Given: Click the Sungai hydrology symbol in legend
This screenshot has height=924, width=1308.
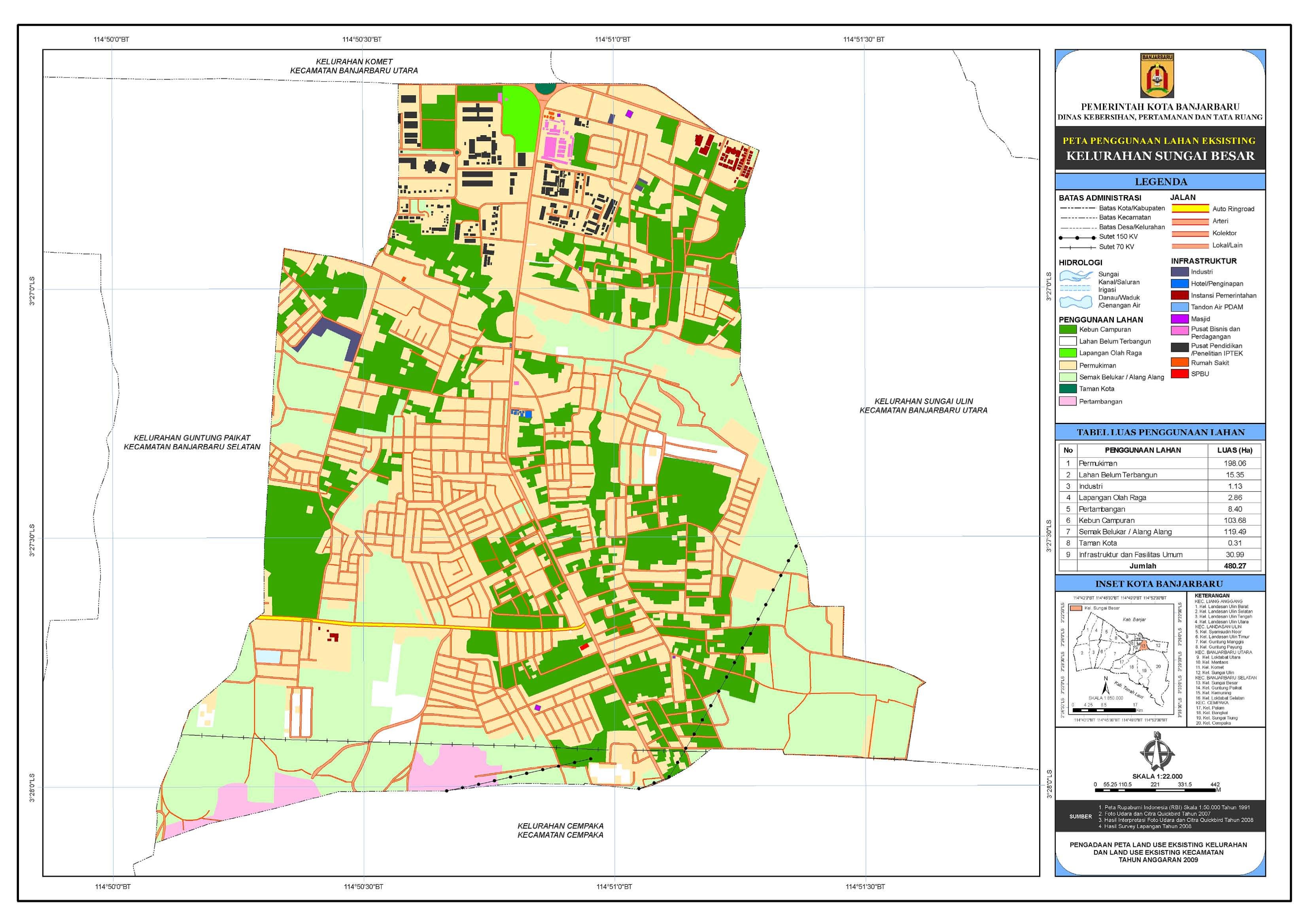Looking at the screenshot, I should [x=1076, y=275].
